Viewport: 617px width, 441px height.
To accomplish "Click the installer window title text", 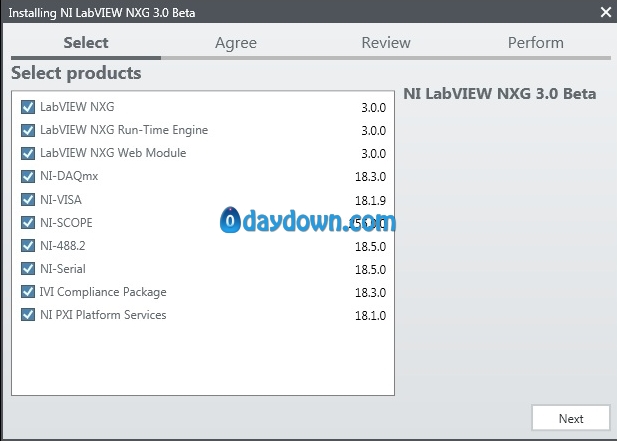I will point(102,13).
